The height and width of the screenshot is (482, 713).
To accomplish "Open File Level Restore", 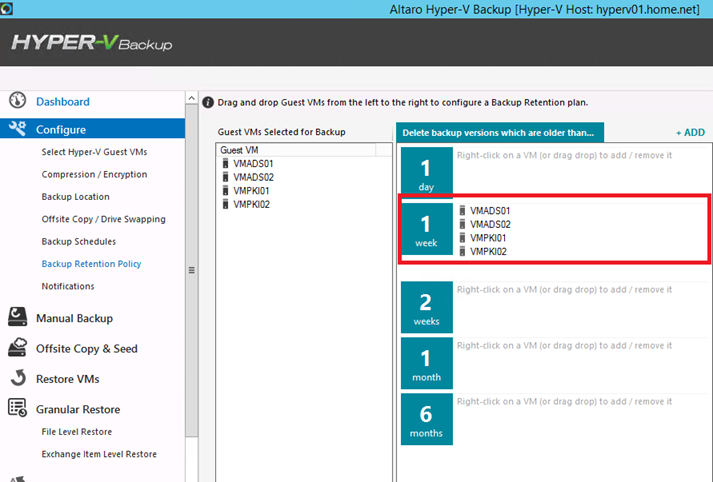I will (76, 432).
